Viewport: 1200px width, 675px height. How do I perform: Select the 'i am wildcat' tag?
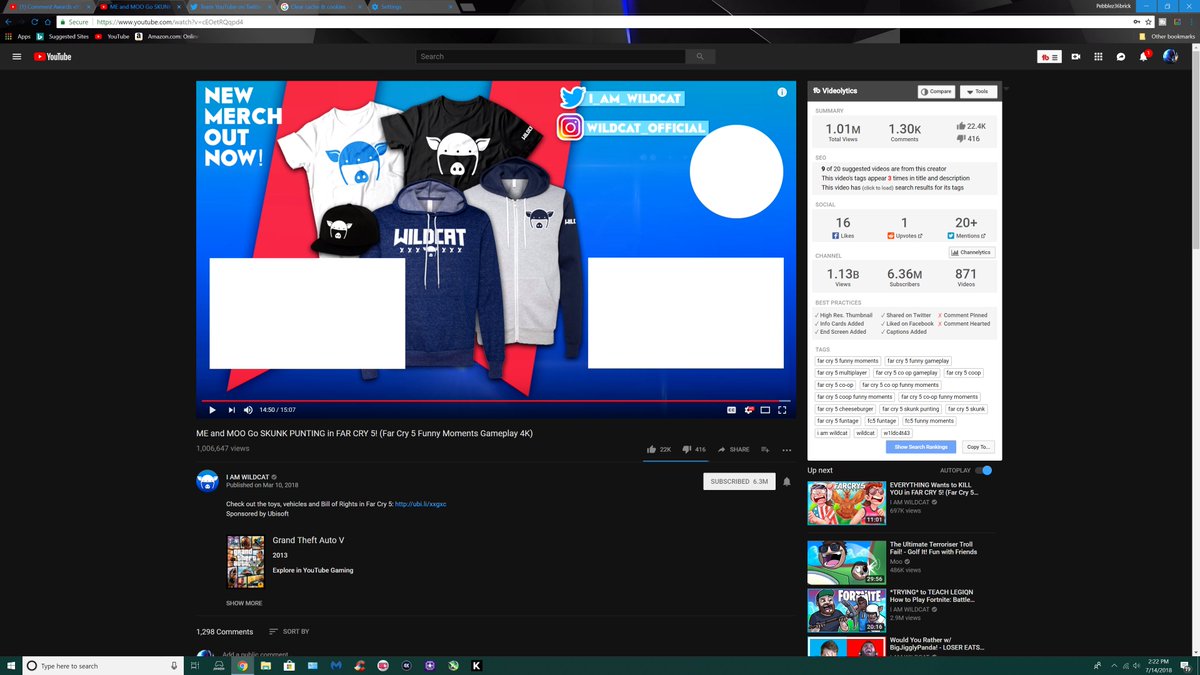coord(832,433)
